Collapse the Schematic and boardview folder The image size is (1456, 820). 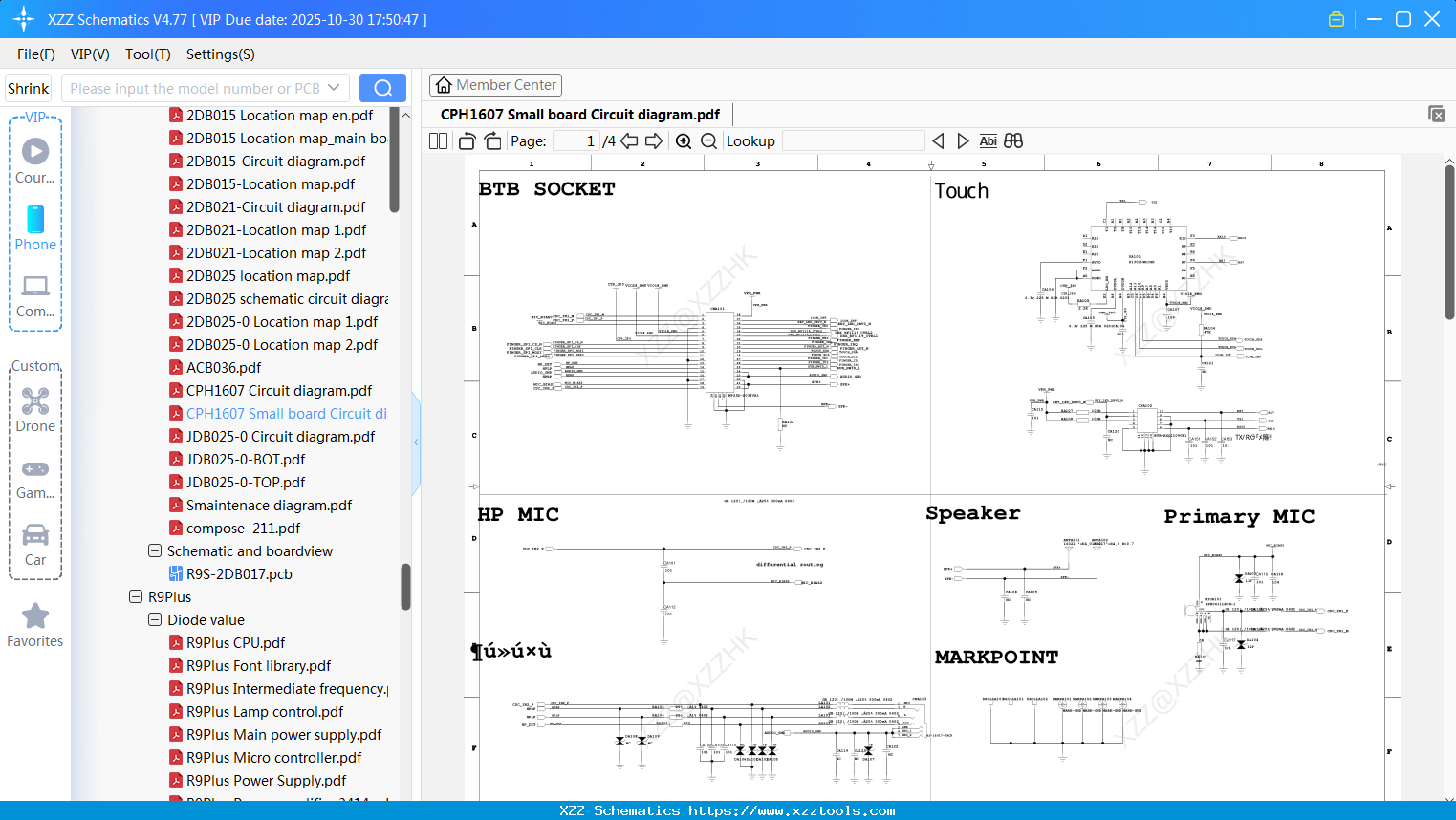(155, 551)
